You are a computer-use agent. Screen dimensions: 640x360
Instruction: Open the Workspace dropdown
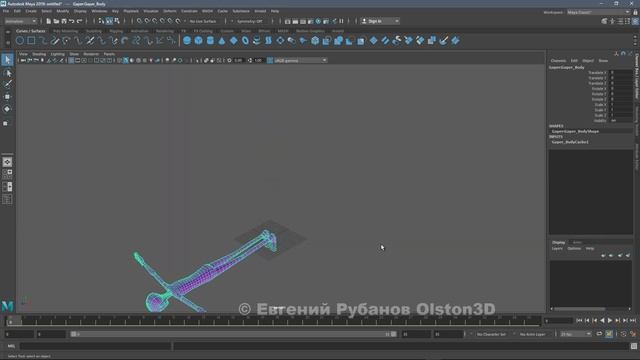coord(598,12)
